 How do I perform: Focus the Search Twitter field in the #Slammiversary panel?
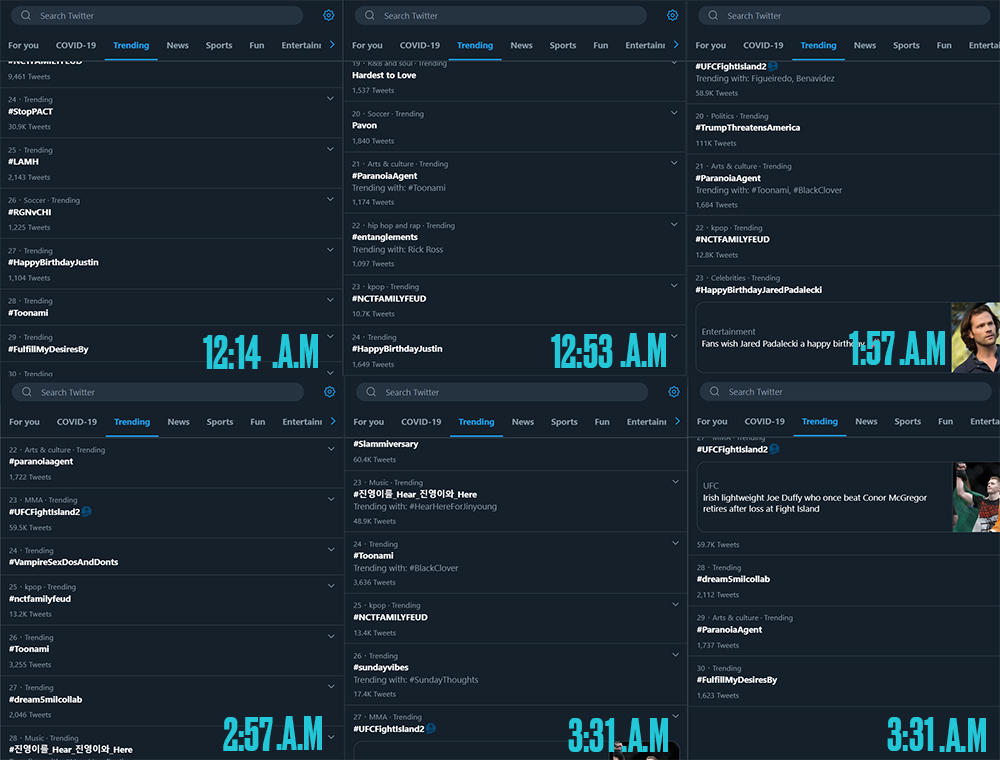[x=503, y=391]
